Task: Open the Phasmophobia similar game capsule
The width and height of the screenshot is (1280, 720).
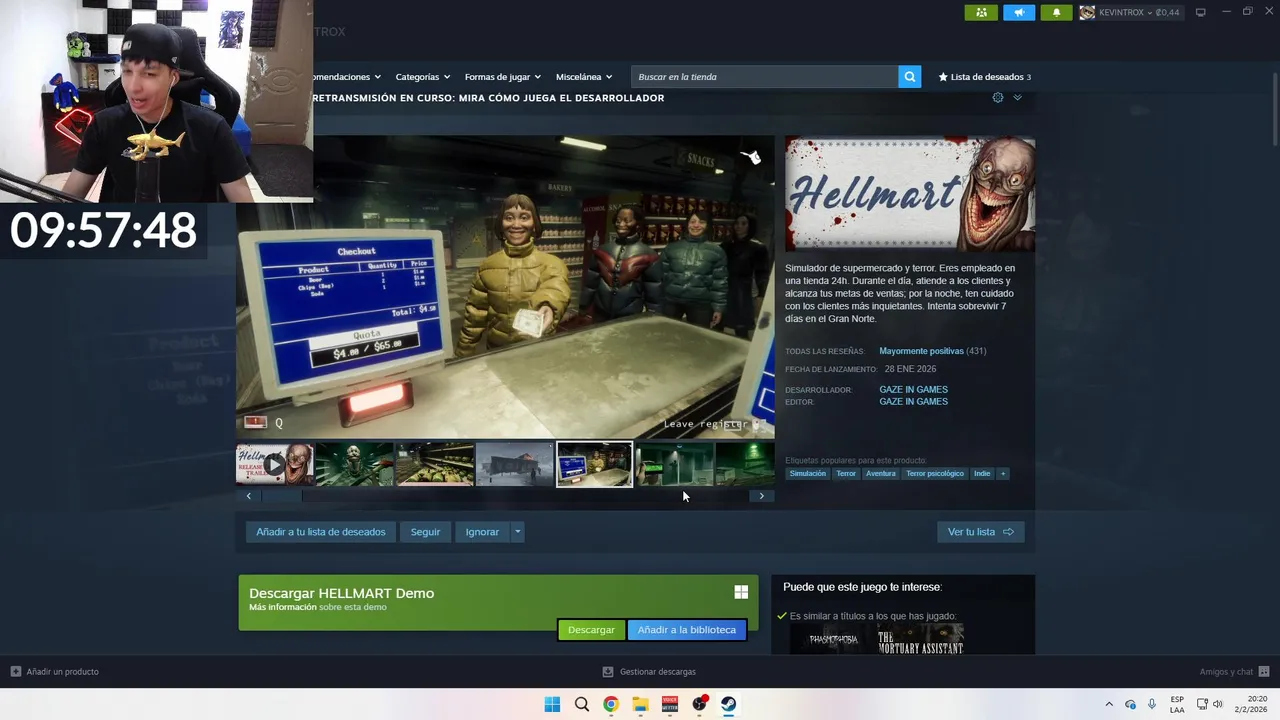Action: (x=833, y=639)
